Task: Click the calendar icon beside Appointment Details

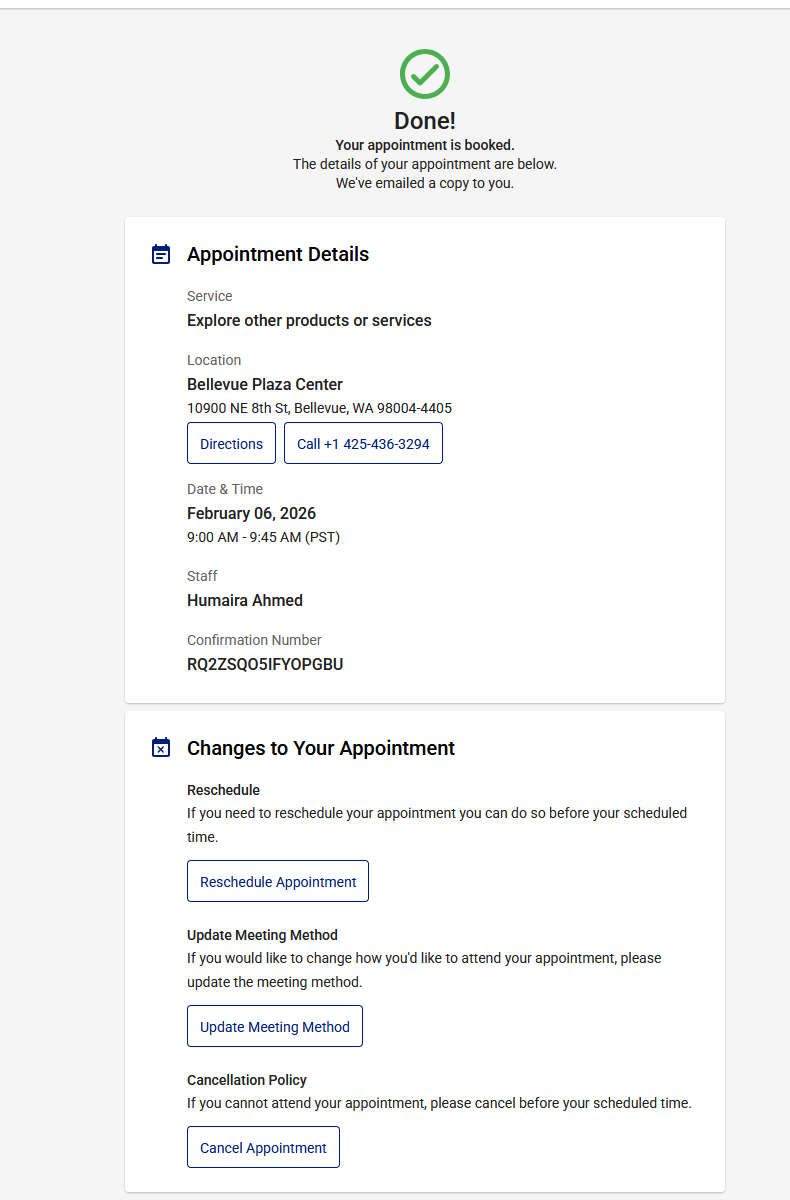Action: pos(161,254)
